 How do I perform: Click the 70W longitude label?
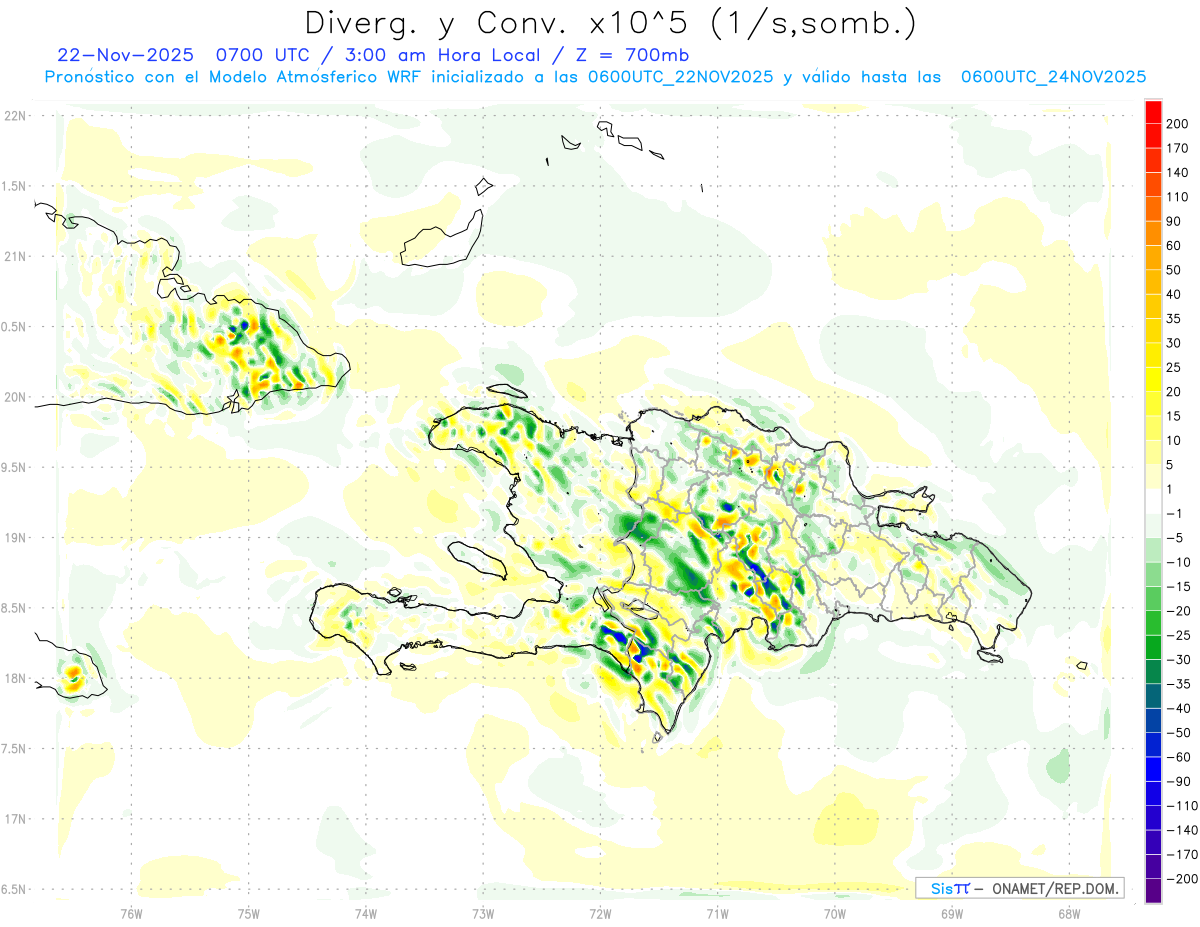tap(834, 913)
